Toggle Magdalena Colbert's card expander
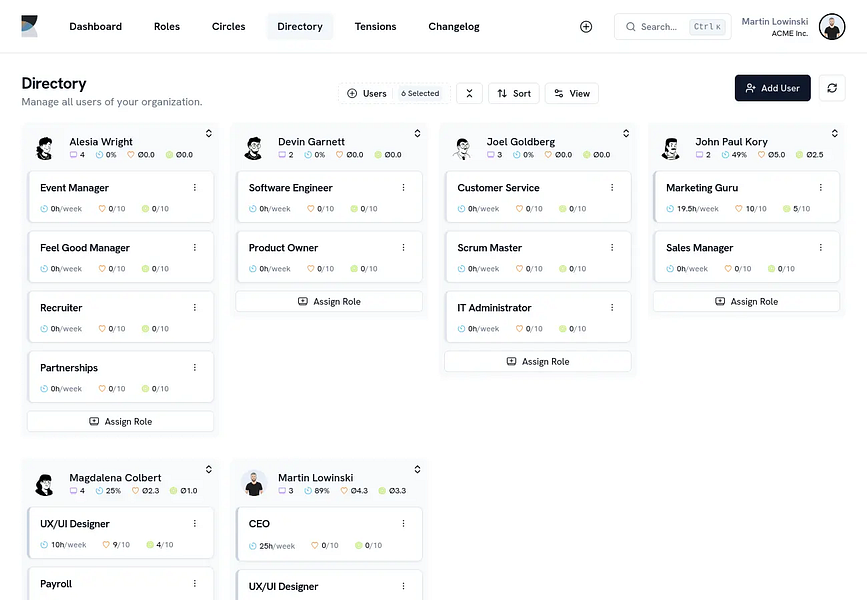Screen dimensions: 867x600 tap(208, 469)
